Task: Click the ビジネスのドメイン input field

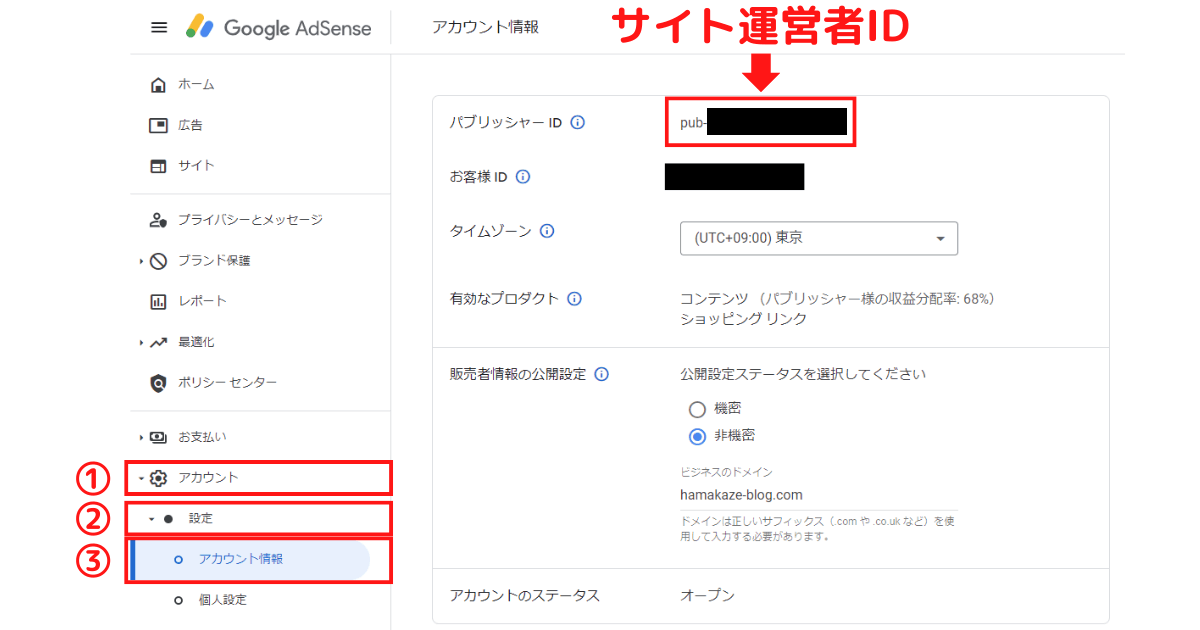Action: (x=742, y=494)
